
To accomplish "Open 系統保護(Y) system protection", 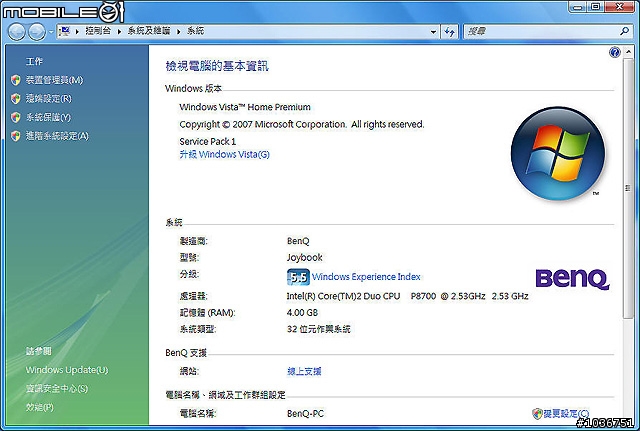I will (48, 118).
